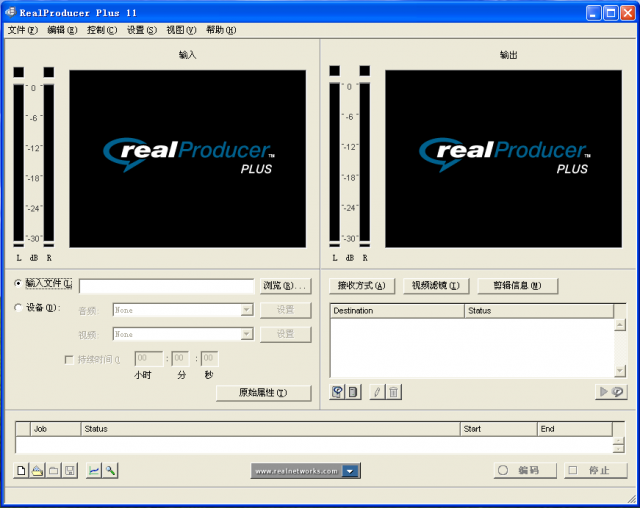
Task: Open the www.realnetworks.com dropdown arrow
Action: [x=350, y=471]
